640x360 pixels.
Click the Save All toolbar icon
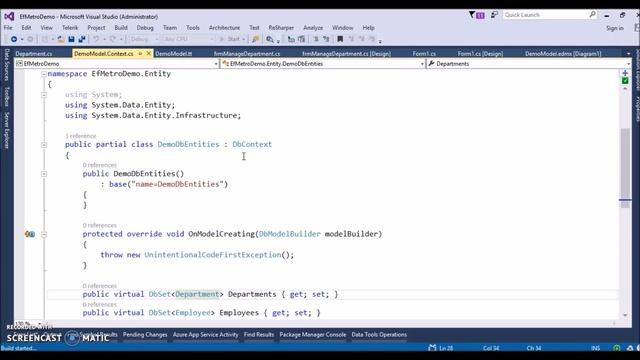(x=82, y=39)
